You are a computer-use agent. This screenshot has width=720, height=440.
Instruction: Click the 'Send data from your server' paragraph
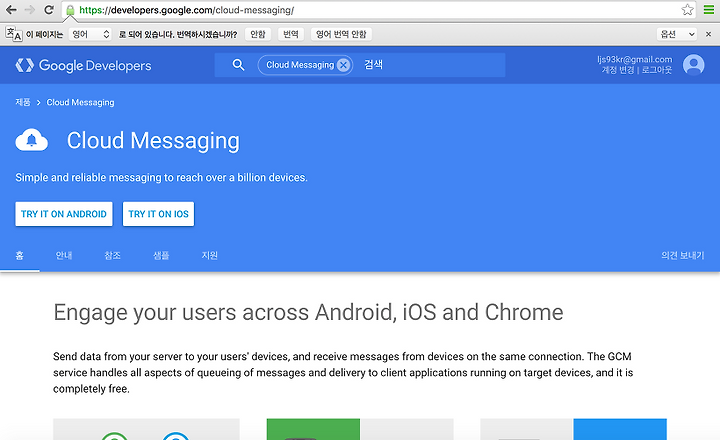tap(343, 372)
